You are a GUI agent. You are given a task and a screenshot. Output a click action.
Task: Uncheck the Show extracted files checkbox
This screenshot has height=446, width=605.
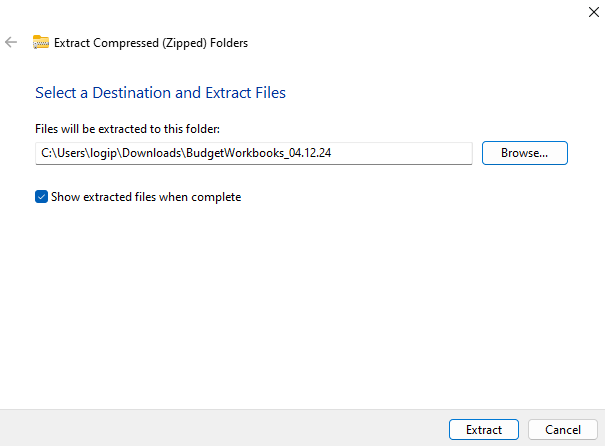[41, 197]
